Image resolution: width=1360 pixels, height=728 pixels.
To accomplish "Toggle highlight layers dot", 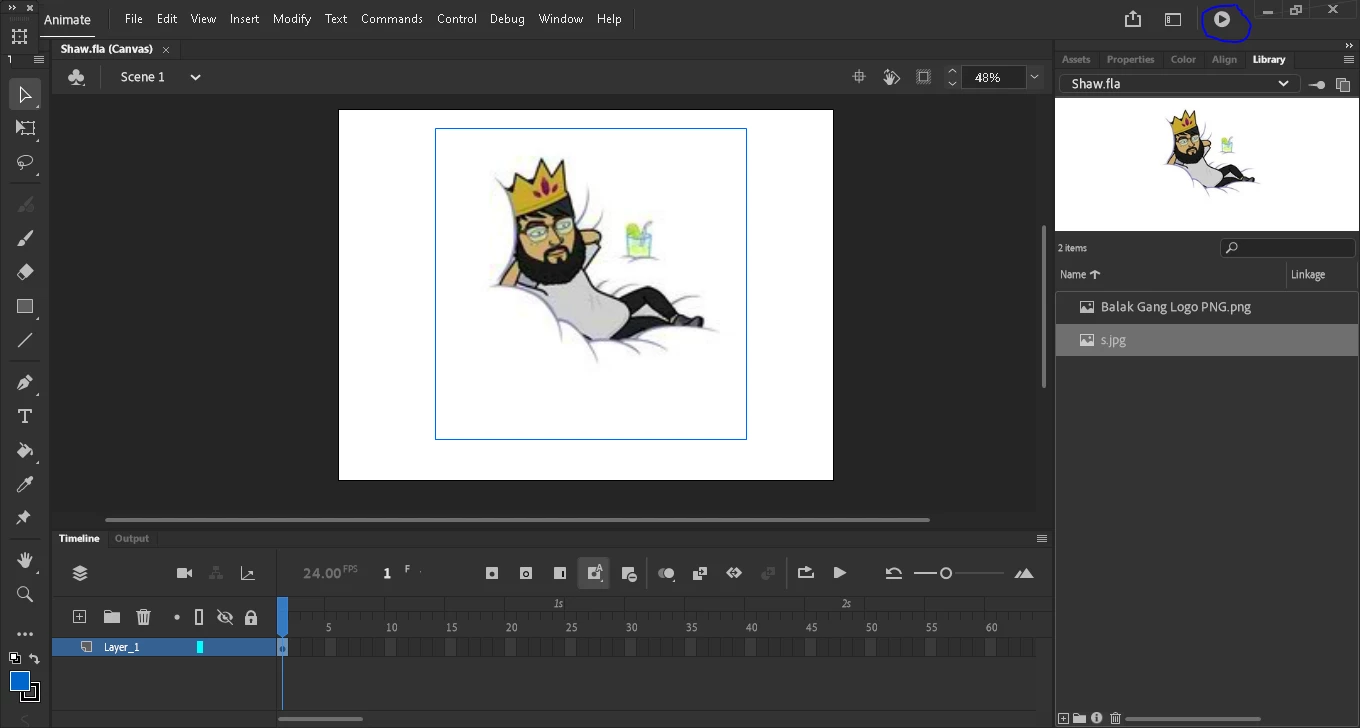I will point(177,617).
